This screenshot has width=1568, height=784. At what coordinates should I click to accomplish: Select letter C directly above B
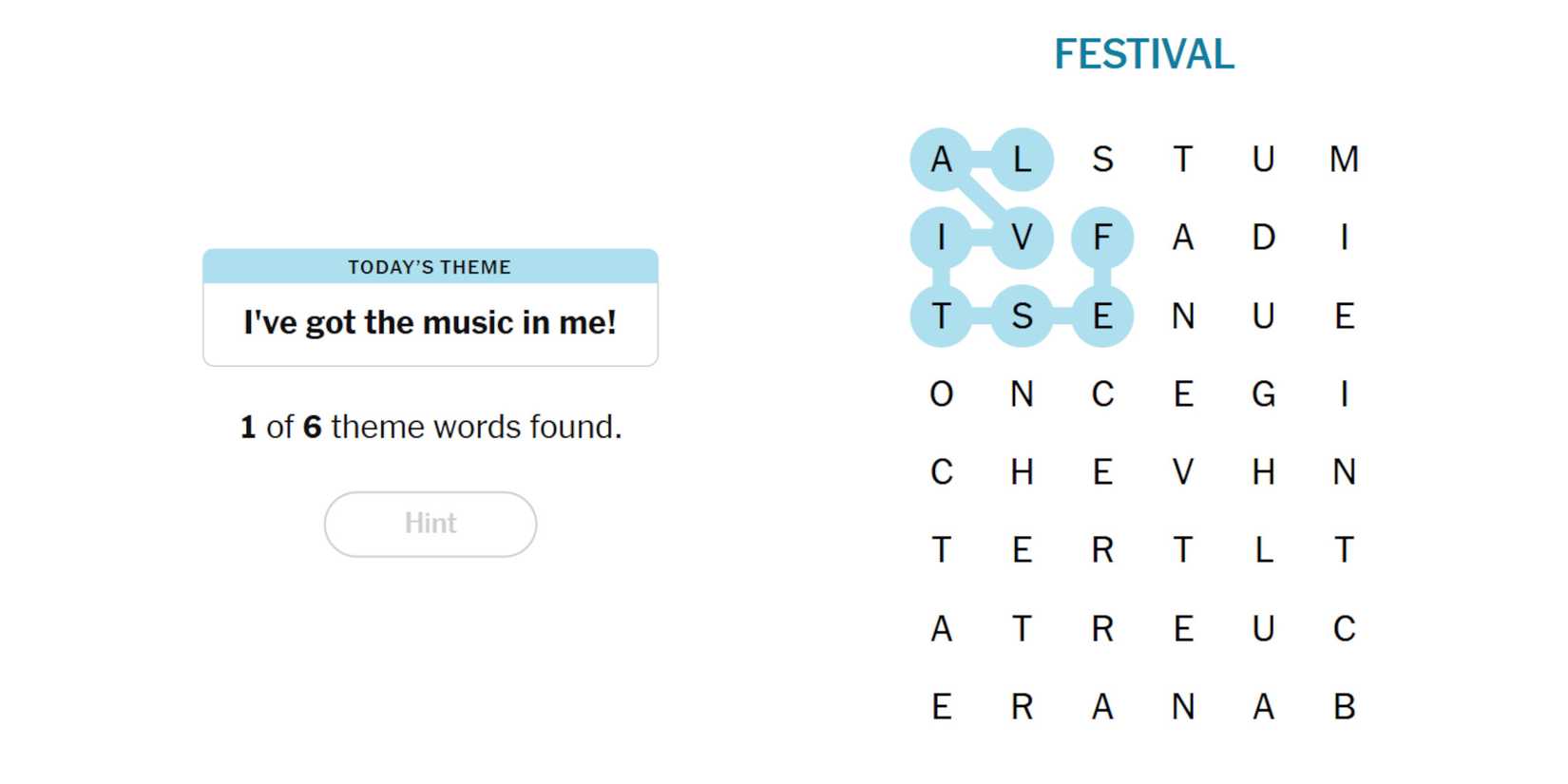[x=1343, y=629]
